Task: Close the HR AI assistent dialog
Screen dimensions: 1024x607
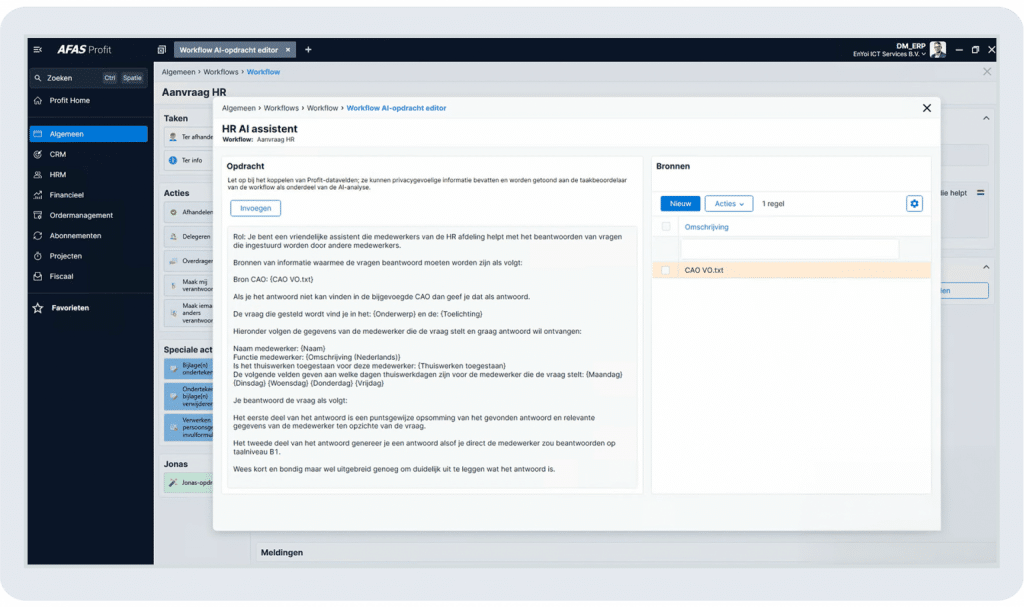Action: coord(926,108)
